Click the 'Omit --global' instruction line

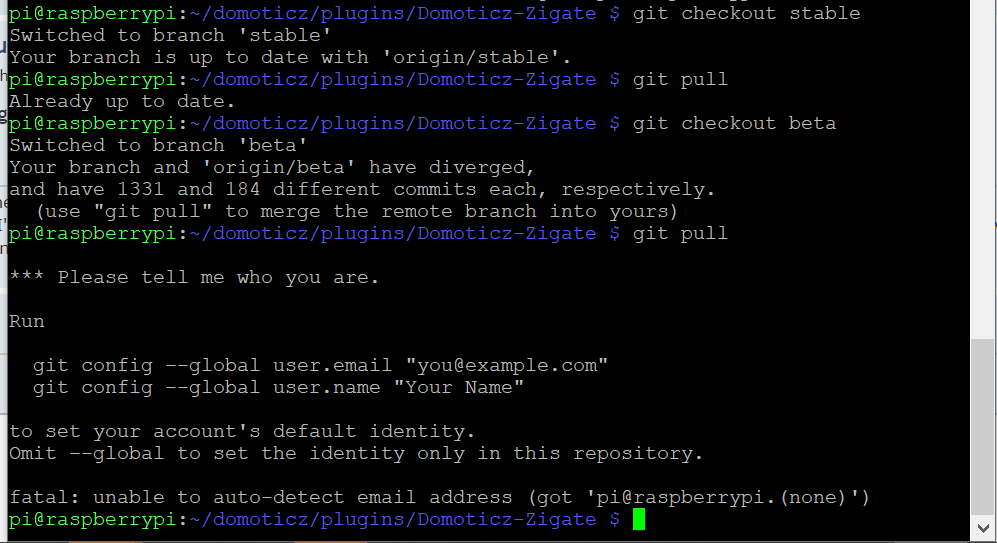(x=356, y=453)
